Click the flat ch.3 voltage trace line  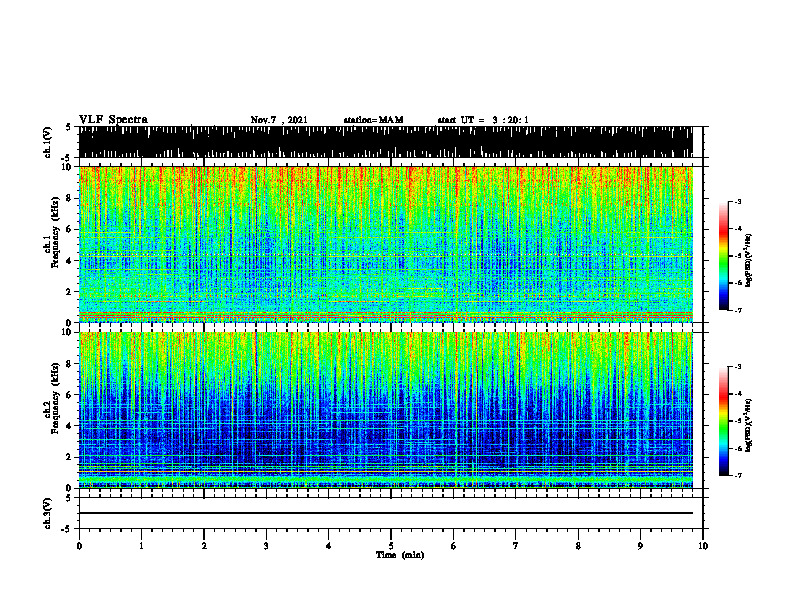[x=386, y=513]
